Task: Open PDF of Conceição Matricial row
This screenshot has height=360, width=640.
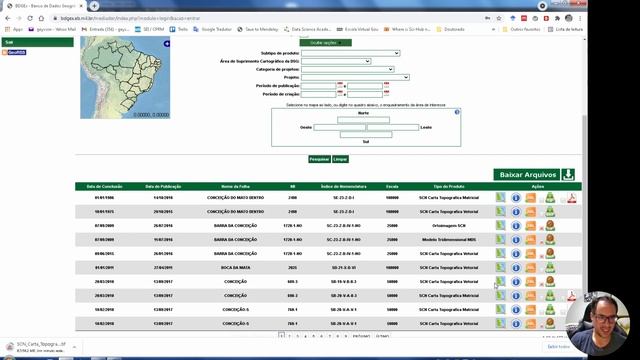Action: (571, 295)
